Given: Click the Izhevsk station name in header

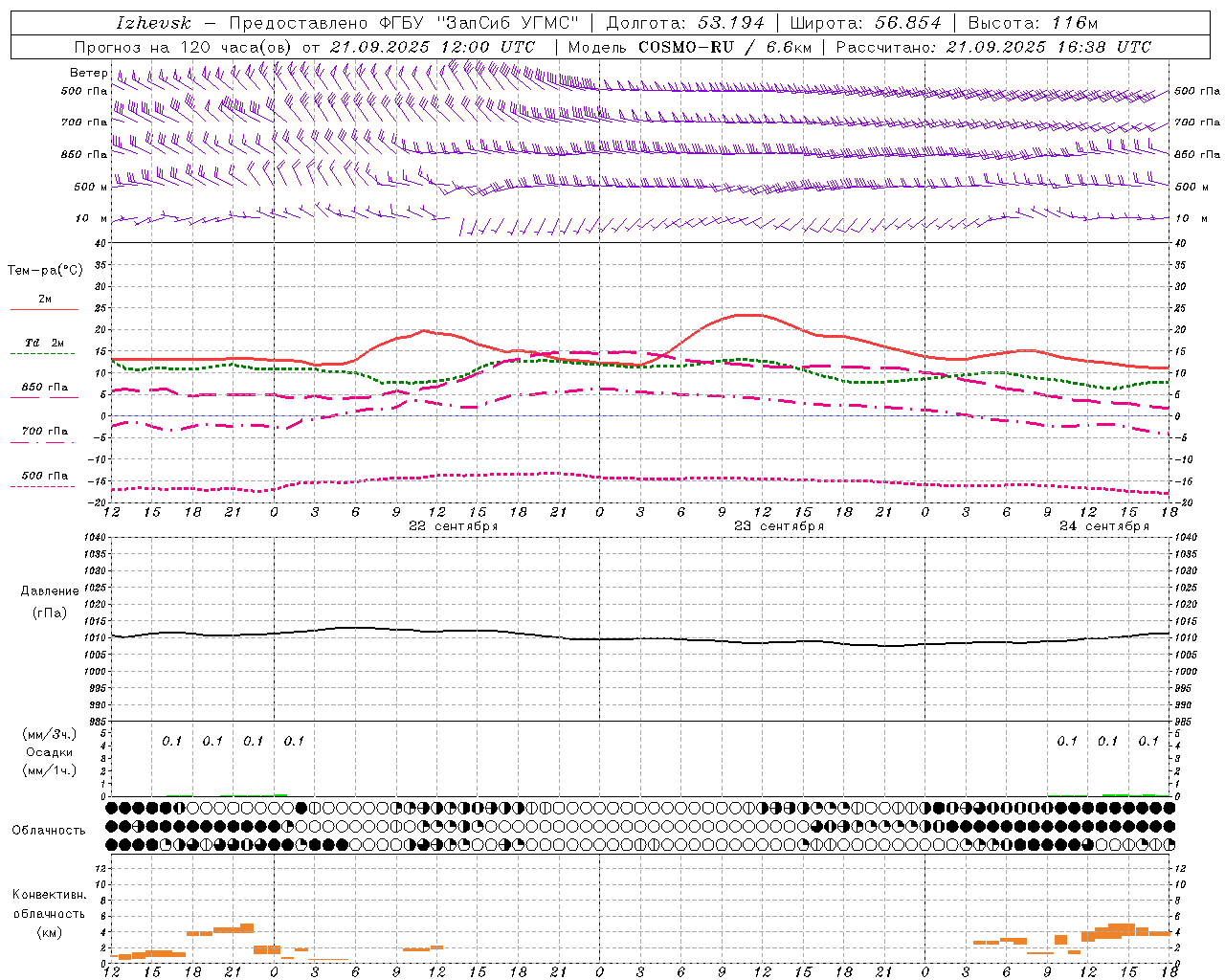Looking at the screenshot, I should coord(153,23).
